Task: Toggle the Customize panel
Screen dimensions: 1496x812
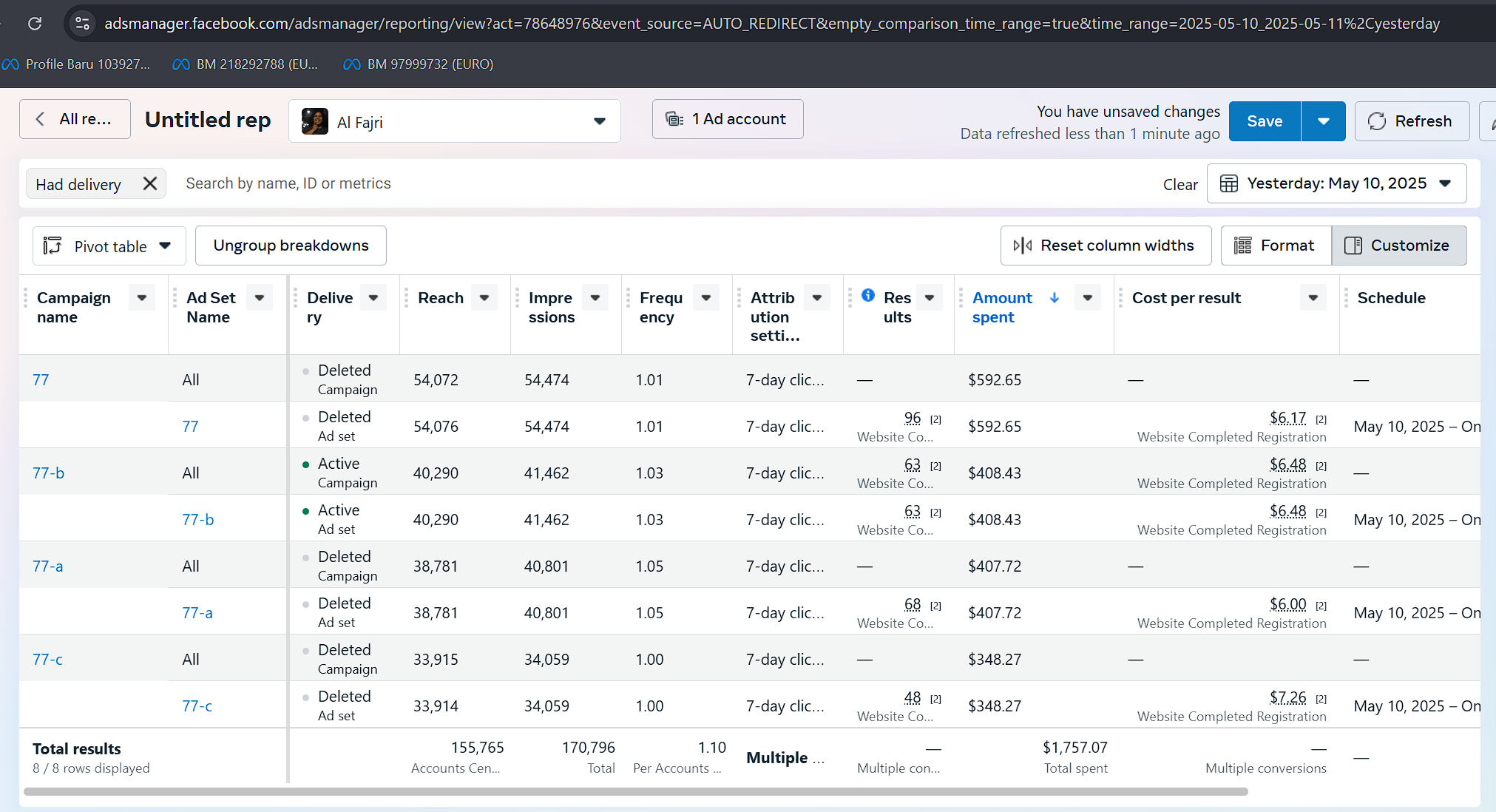Action: 1398,246
